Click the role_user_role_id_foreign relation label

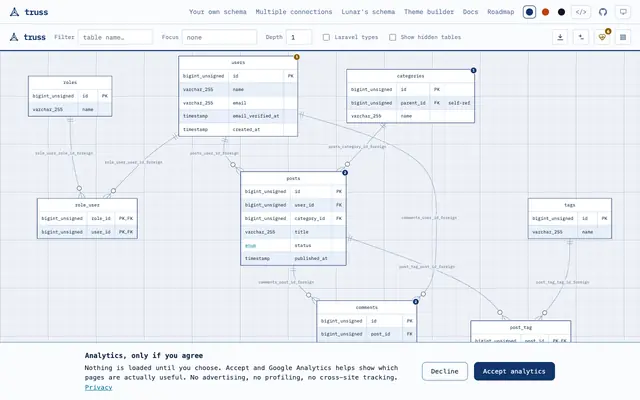pyautogui.click(x=64, y=153)
